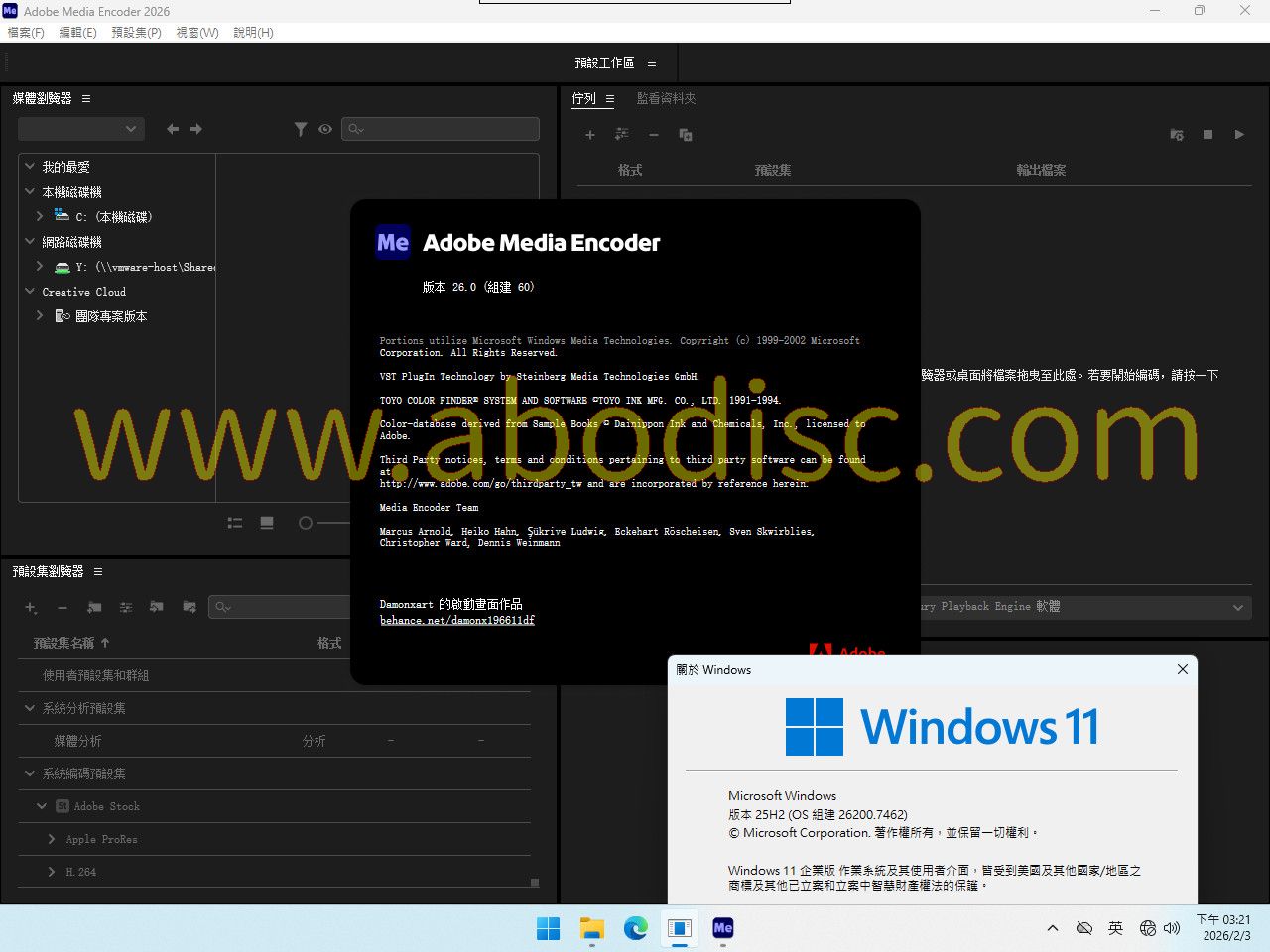Switch to the 監看資料夾 tab

coord(666,99)
